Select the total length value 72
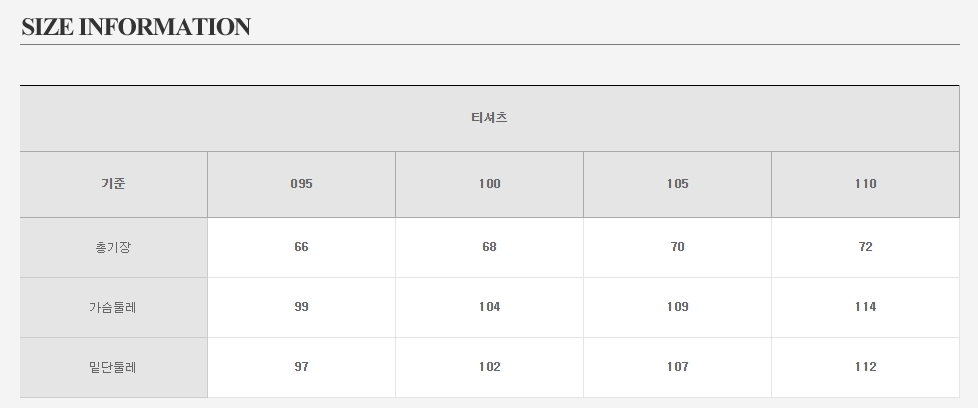978x408 pixels. point(865,247)
